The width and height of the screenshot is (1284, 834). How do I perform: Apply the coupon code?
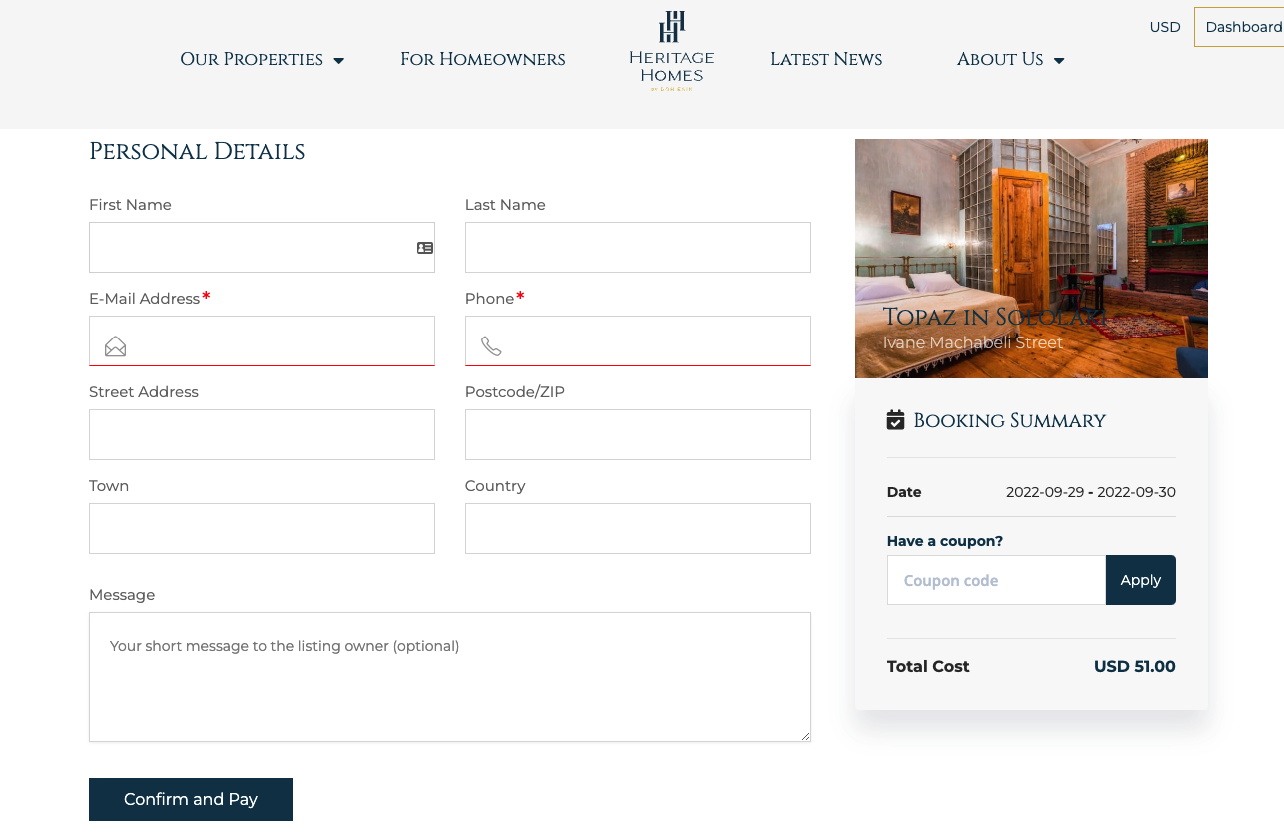pyautogui.click(x=1141, y=580)
